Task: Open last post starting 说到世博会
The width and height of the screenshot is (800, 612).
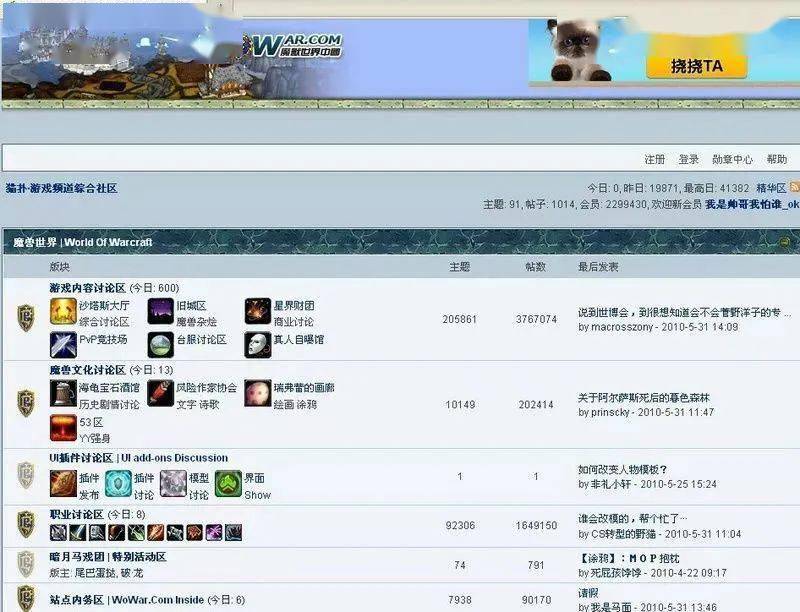Action: (684, 313)
